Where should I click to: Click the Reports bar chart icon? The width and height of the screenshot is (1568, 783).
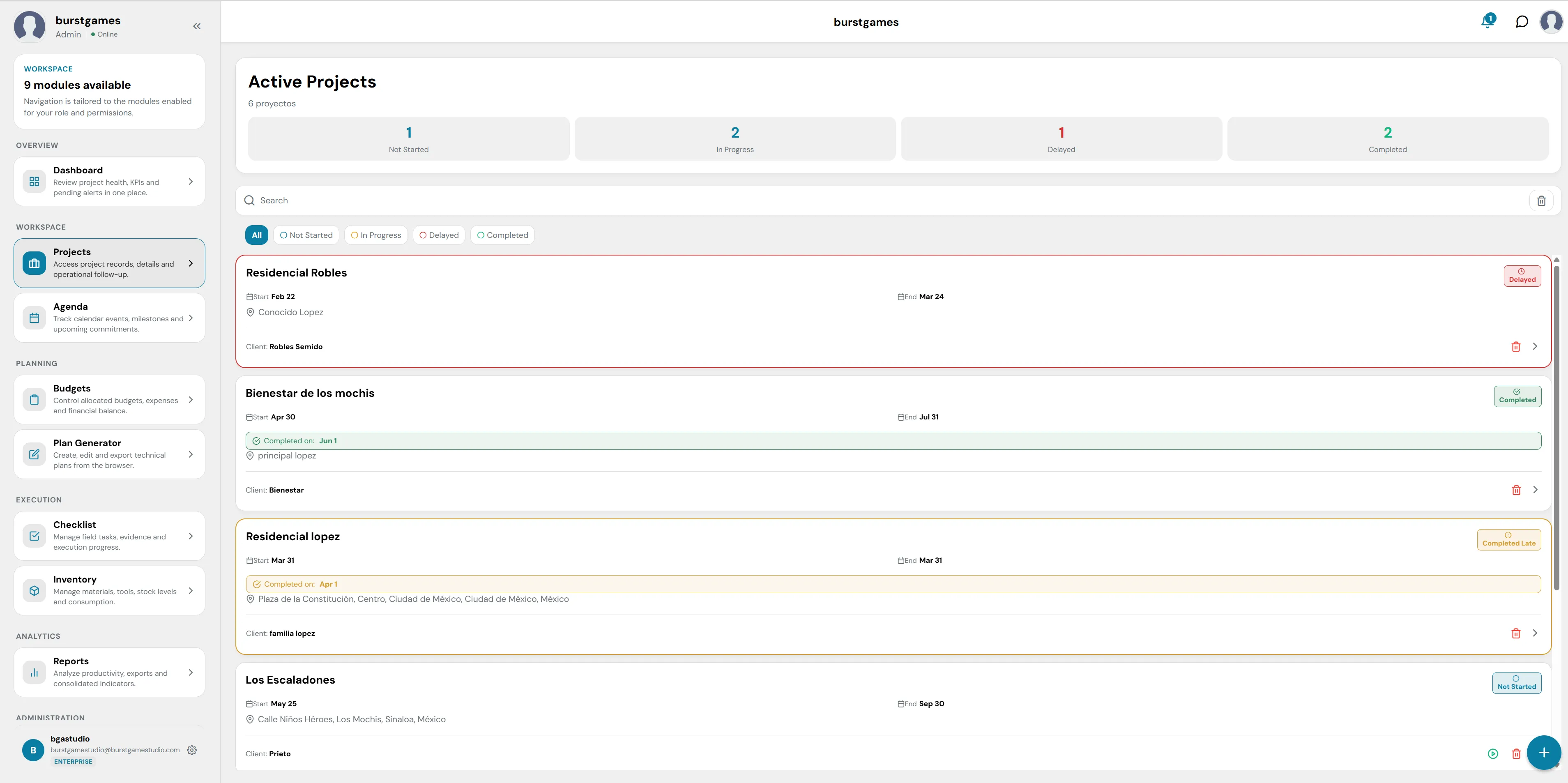pos(34,672)
